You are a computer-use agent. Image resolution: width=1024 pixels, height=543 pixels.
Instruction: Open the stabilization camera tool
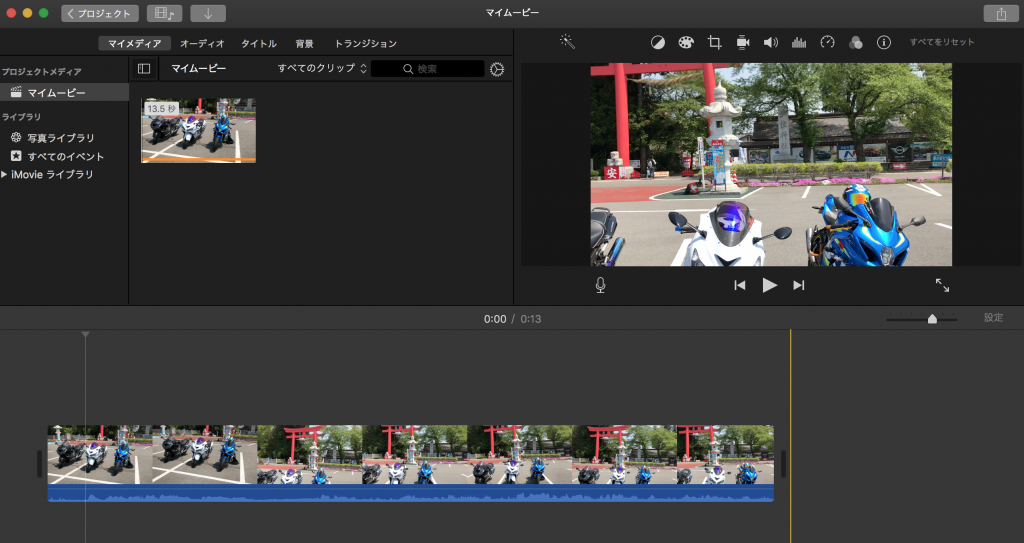click(743, 42)
